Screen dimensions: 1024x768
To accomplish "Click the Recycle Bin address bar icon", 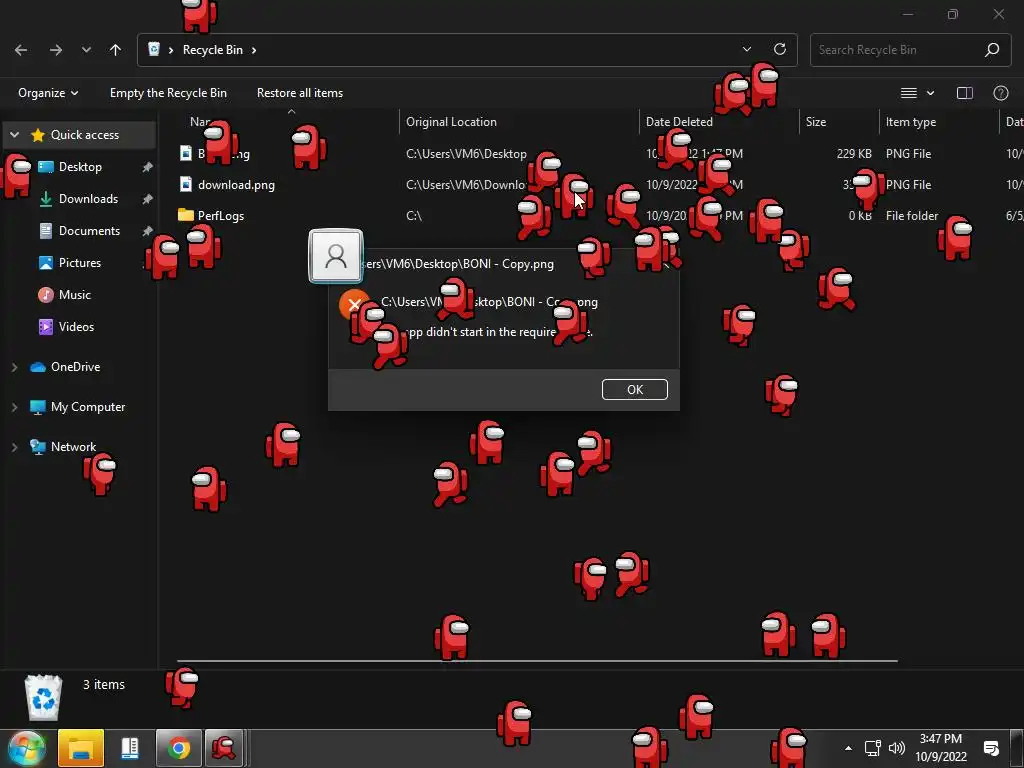I will (154, 50).
